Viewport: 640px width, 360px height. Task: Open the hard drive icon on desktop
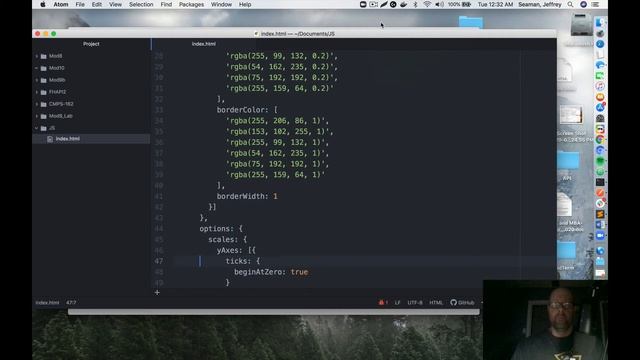(581, 25)
